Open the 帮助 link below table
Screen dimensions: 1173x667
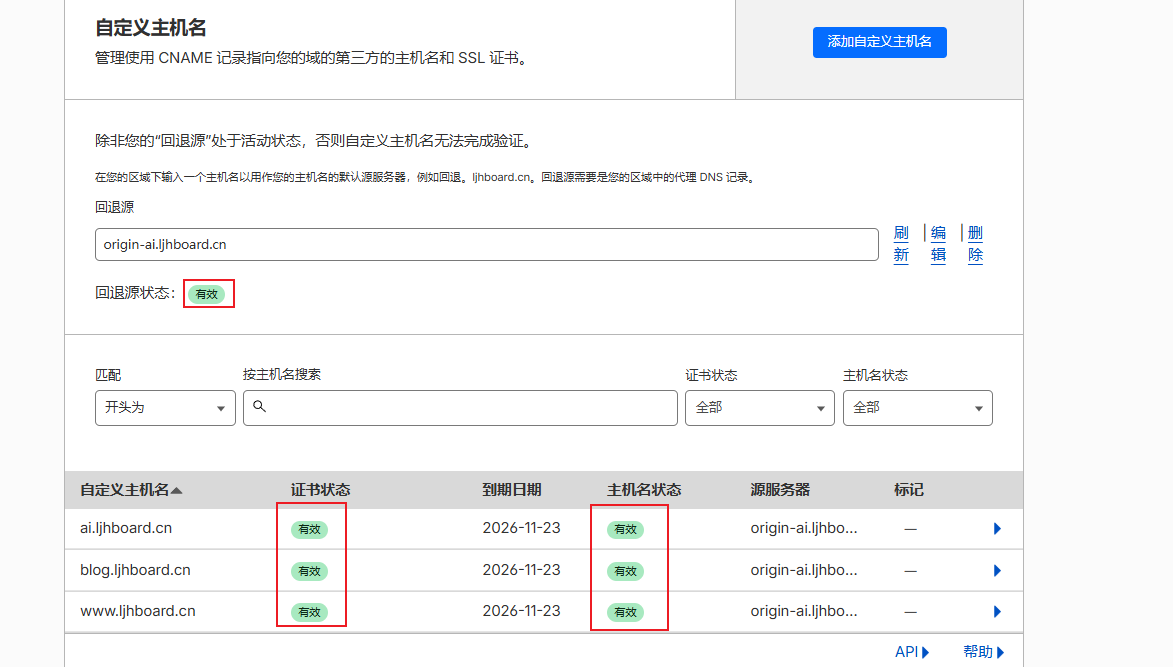[x=984, y=652]
